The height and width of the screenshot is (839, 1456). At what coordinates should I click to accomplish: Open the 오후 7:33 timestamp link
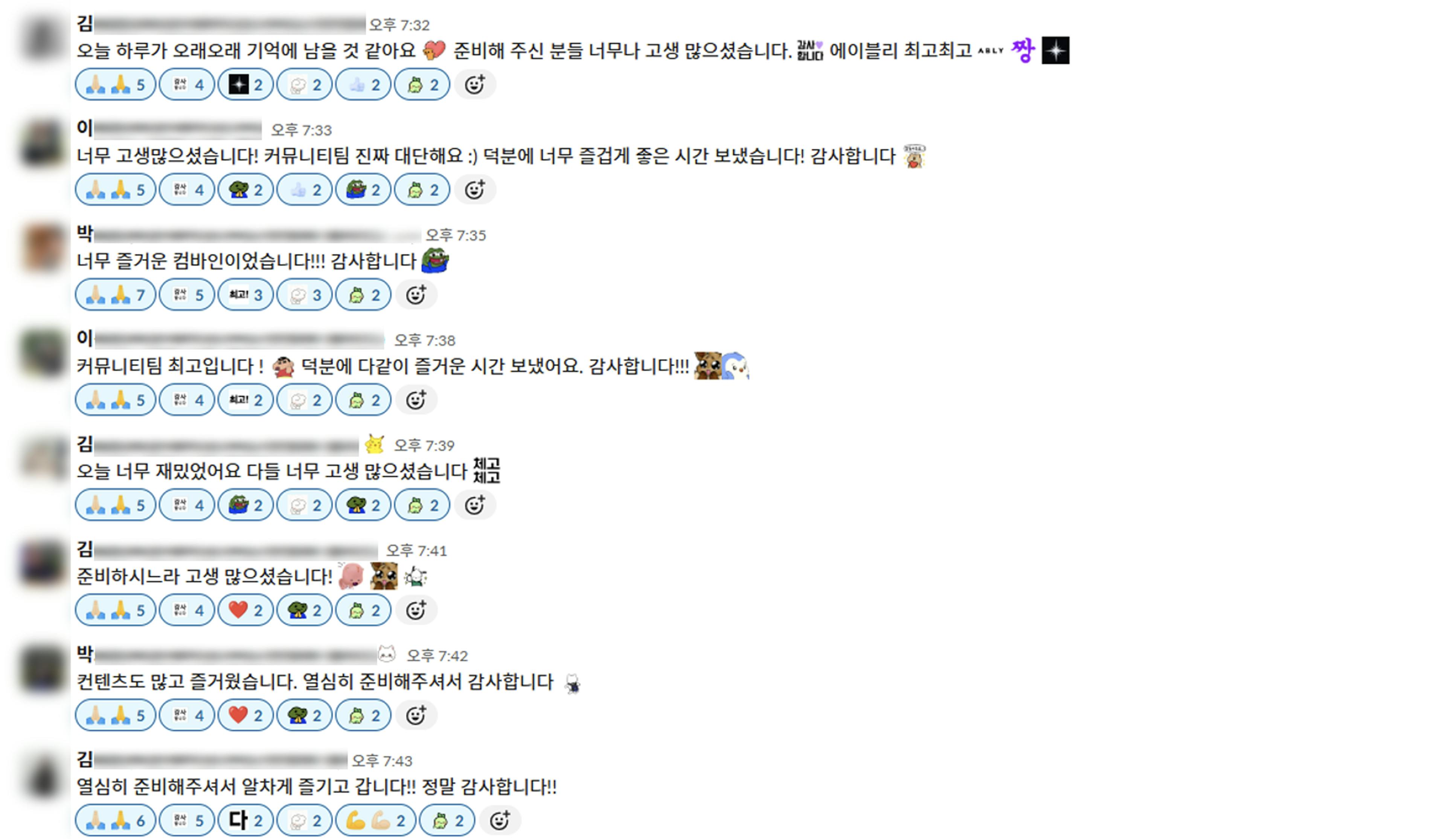(x=301, y=130)
